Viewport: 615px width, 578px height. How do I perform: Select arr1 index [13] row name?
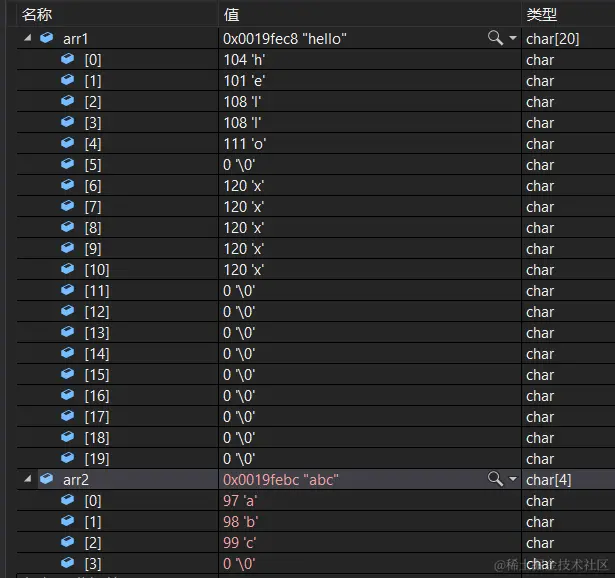pos(97,333)
